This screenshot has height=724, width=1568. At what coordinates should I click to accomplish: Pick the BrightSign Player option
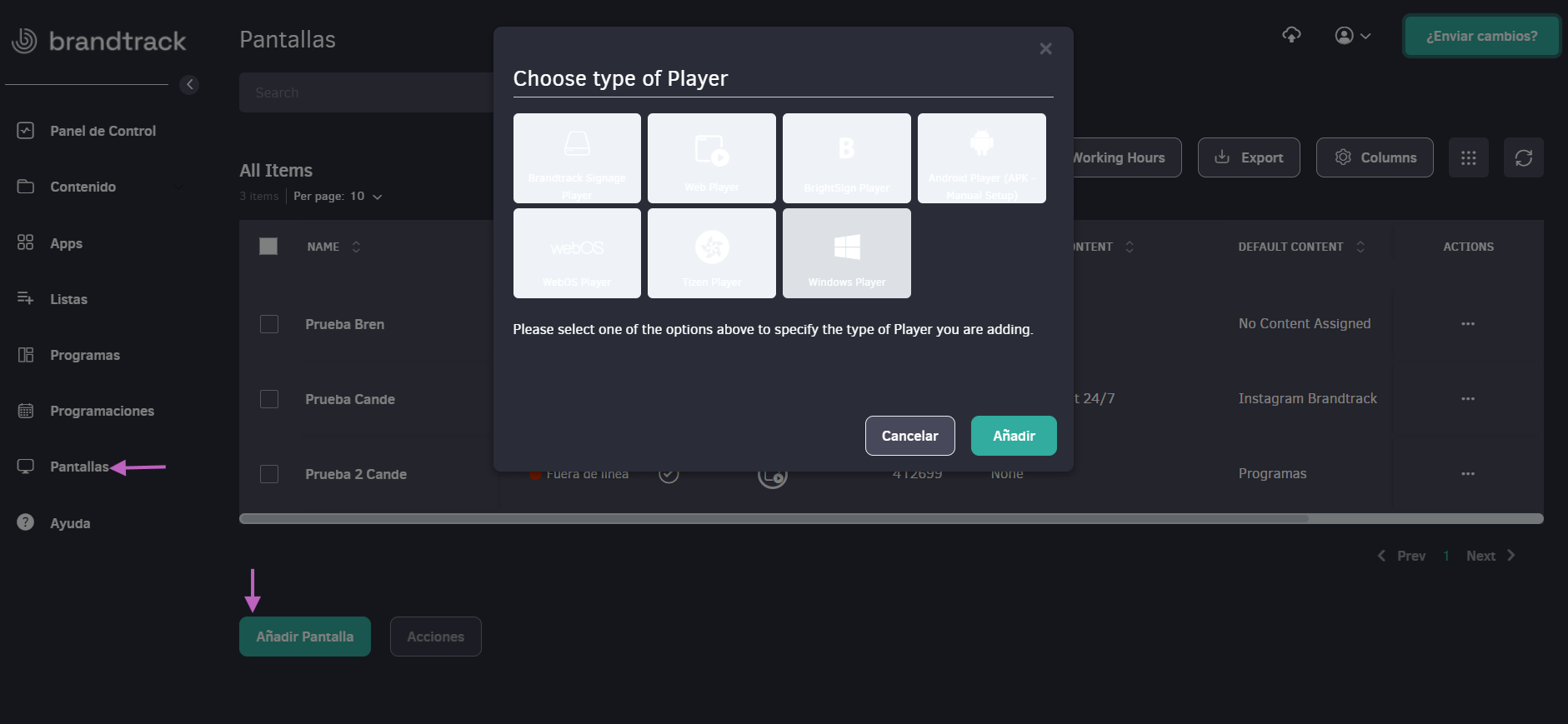847,158
